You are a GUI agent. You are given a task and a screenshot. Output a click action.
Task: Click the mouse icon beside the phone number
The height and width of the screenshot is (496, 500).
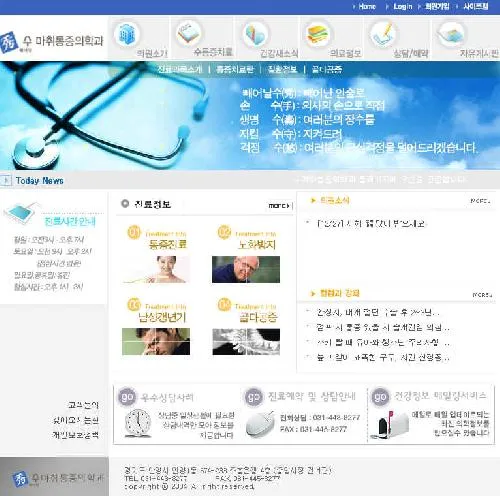click(x=260, y=424)
